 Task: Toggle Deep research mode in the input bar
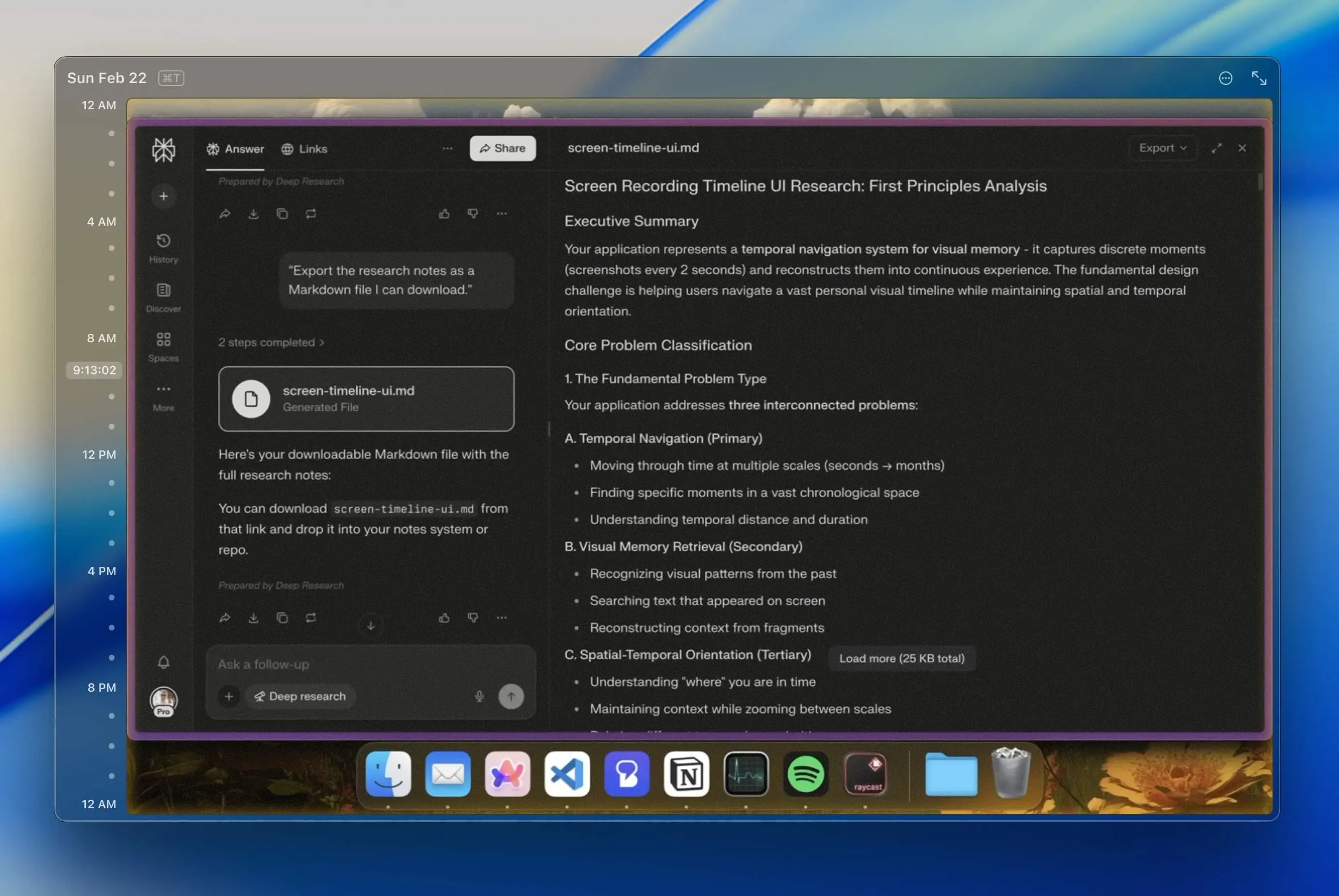click(300, 696)
